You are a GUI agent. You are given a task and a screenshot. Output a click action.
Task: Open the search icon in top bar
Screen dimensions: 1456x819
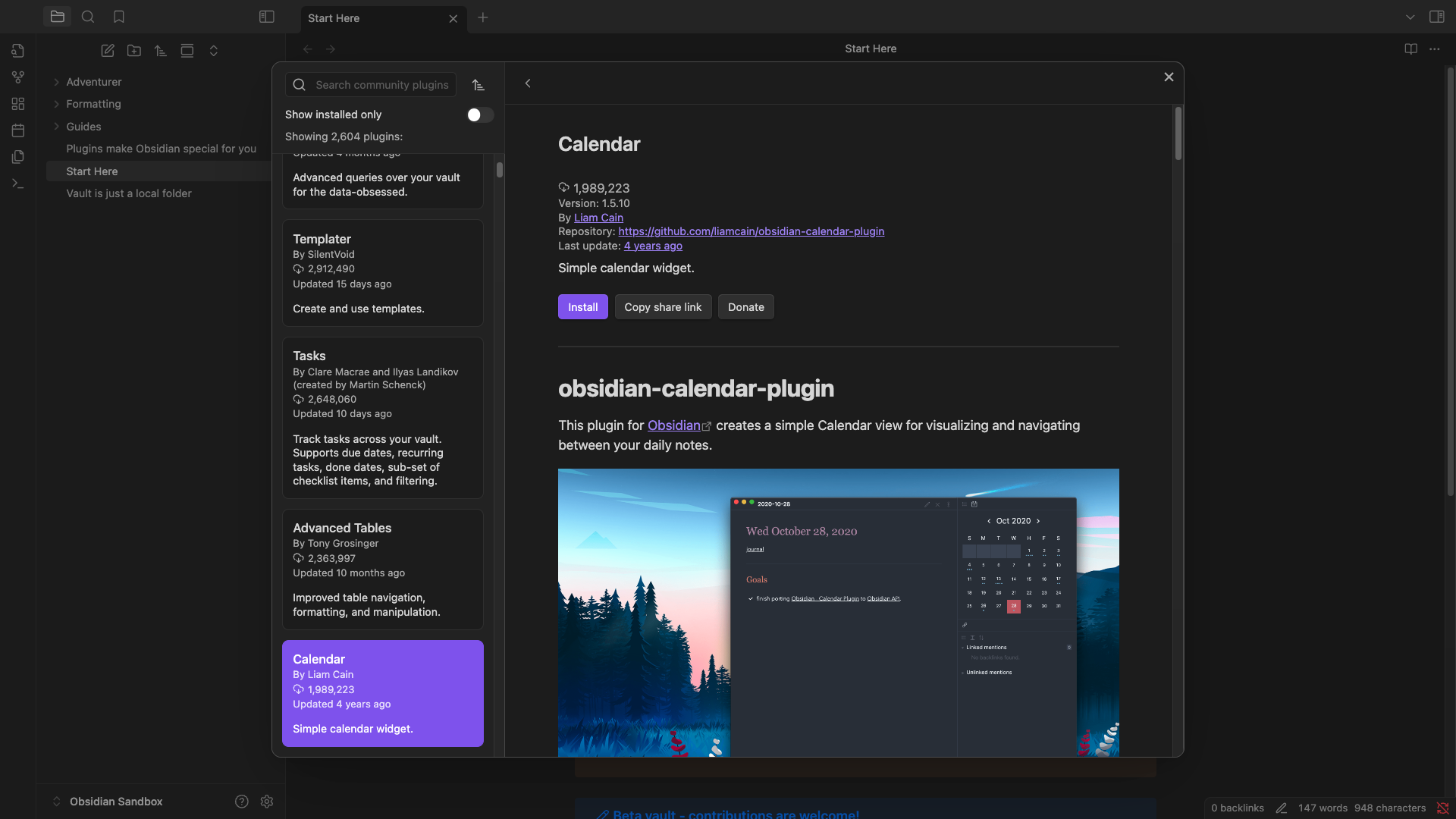(x=88, y=17)
